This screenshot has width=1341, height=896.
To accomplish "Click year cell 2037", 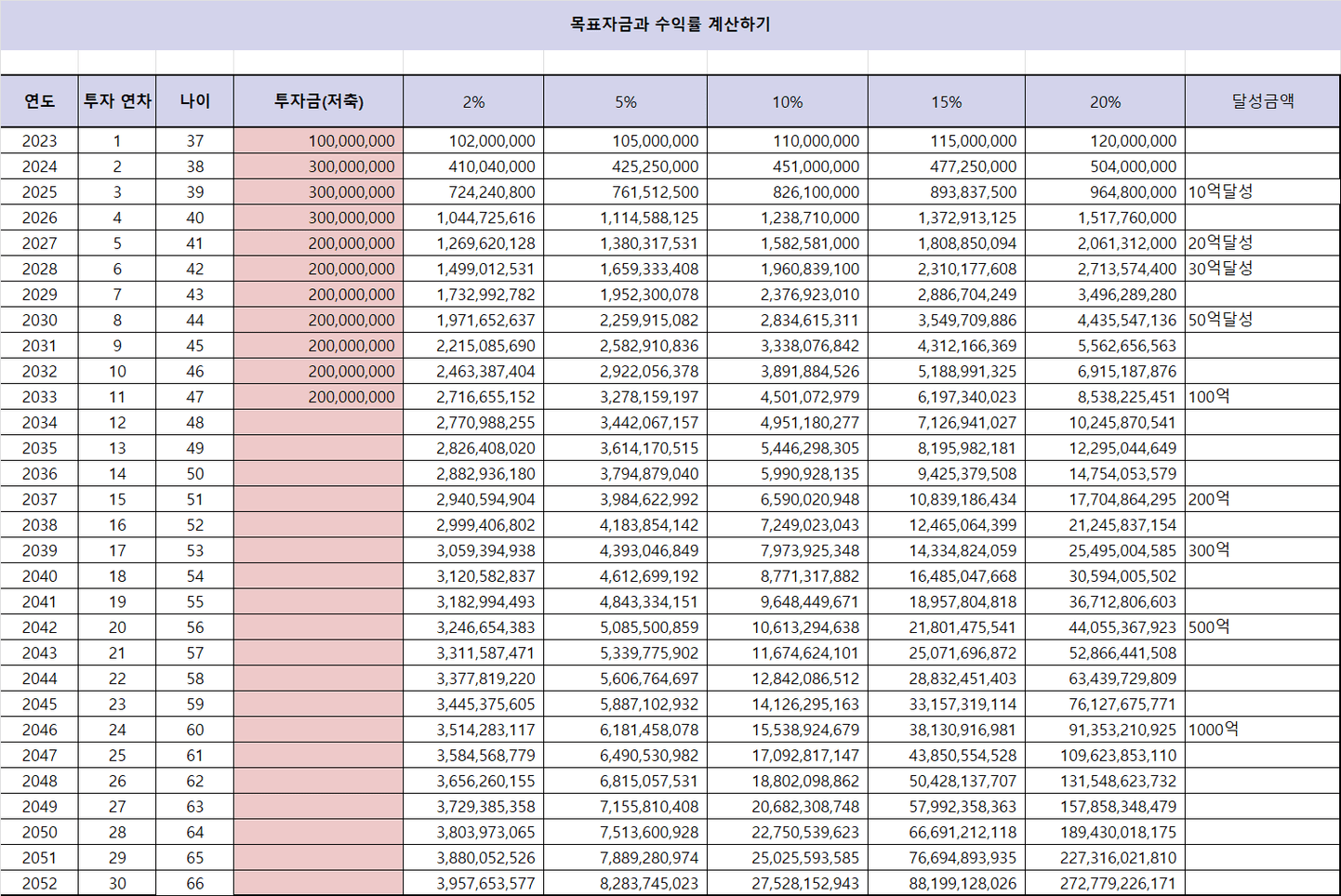I will (39, 499).
